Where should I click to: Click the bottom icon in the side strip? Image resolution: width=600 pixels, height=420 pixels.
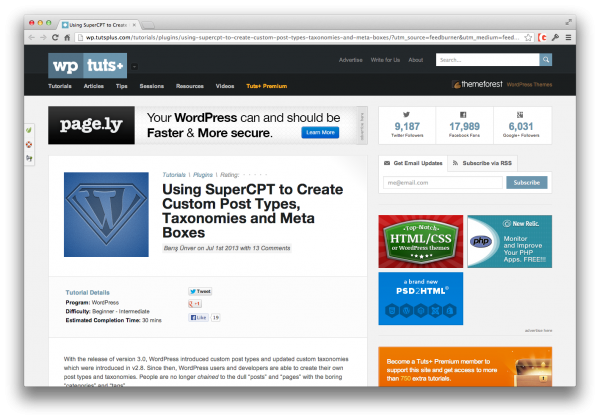click(29, 158)
